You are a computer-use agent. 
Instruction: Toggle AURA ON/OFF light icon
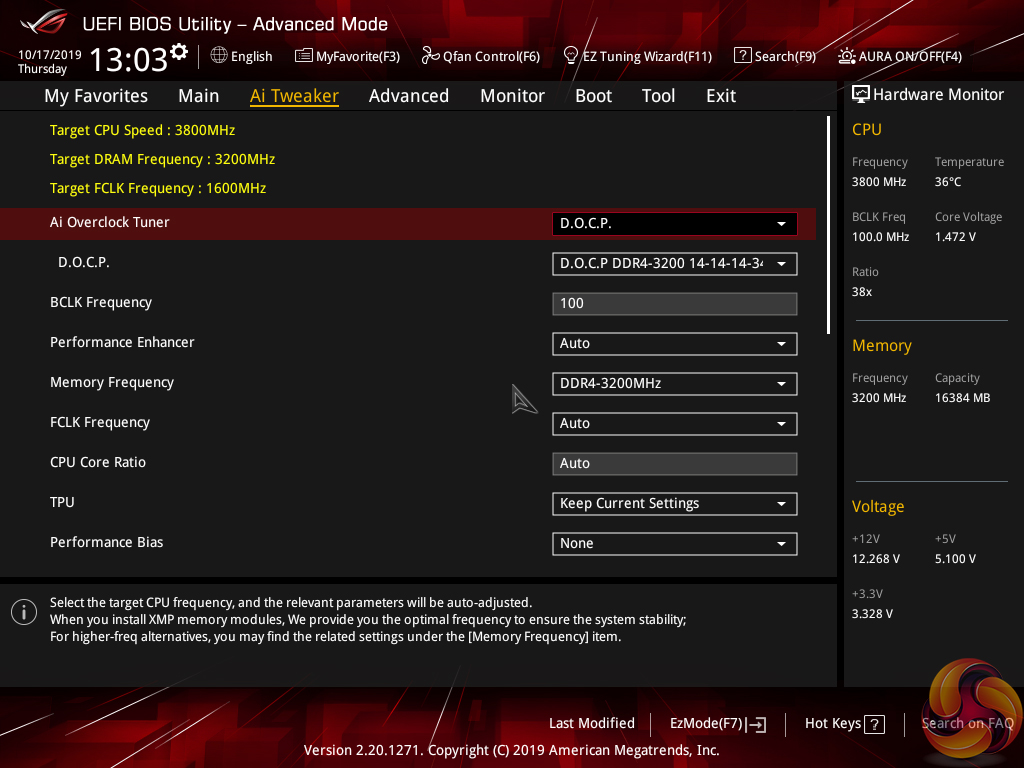coord(846,56)
